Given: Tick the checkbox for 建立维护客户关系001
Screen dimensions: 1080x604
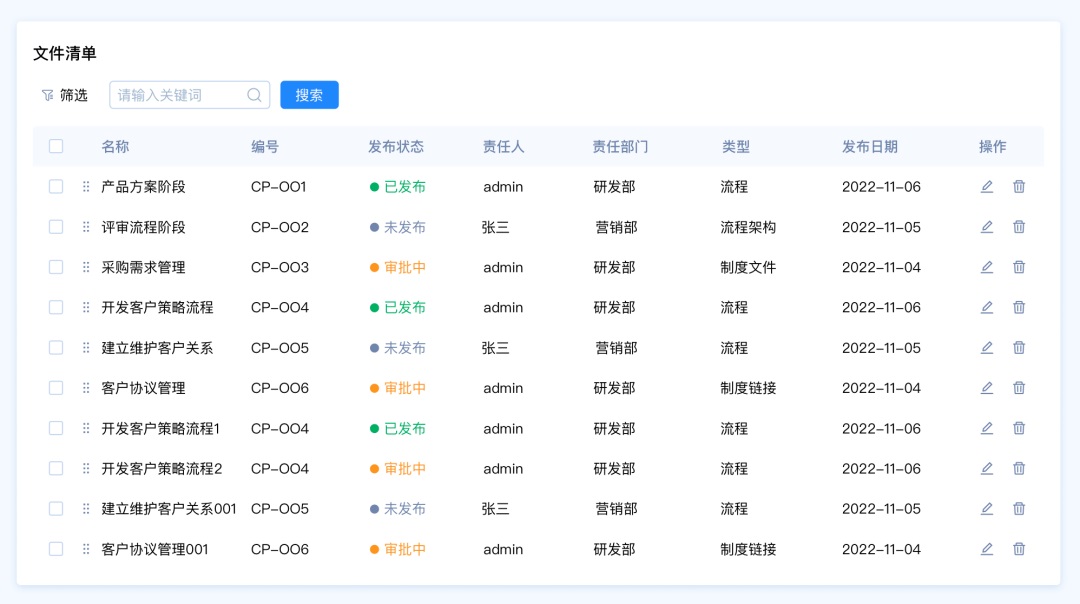Looking at the screenshot, I should coord(56,508).
